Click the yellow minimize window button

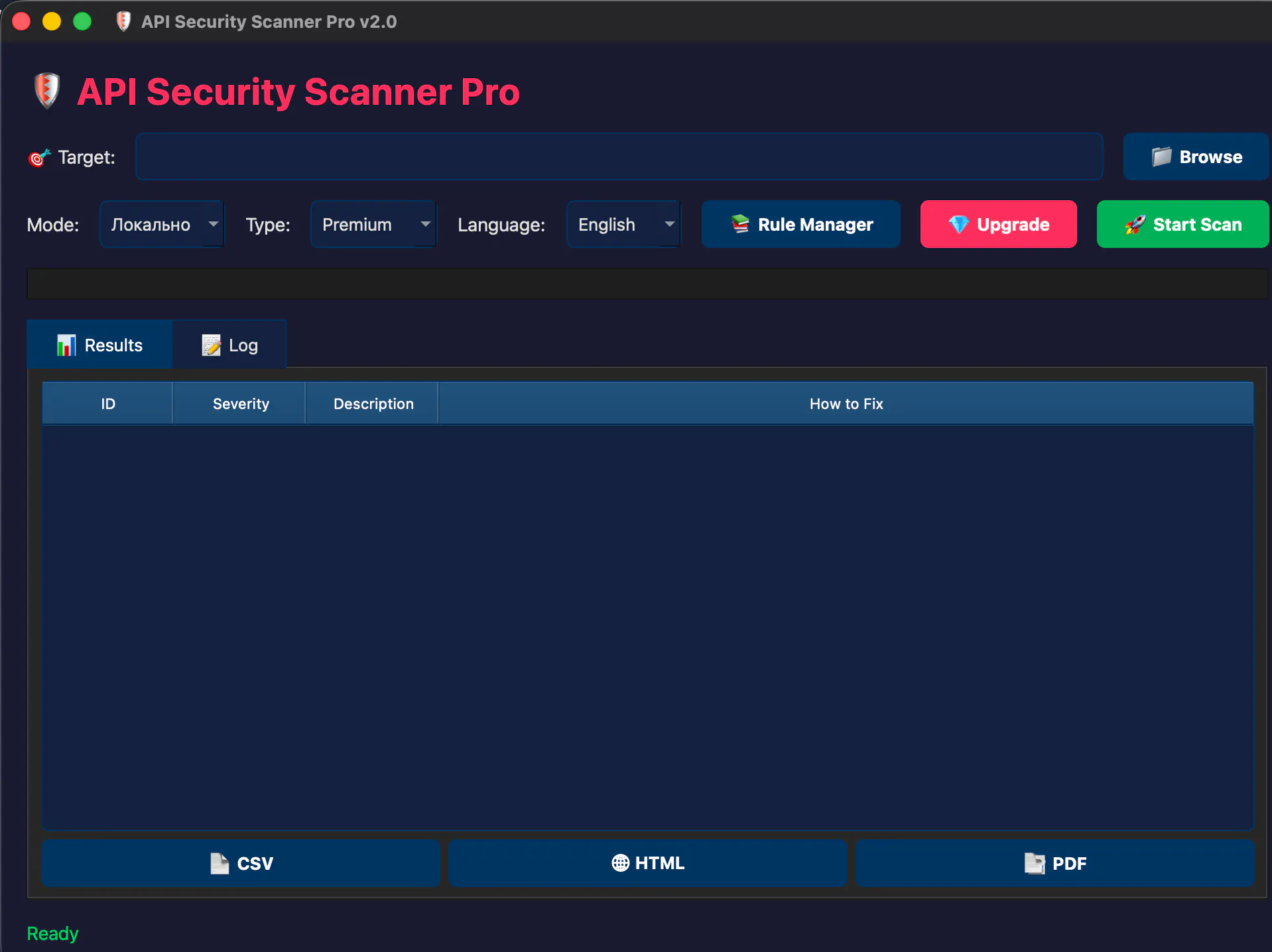(52, 21)
